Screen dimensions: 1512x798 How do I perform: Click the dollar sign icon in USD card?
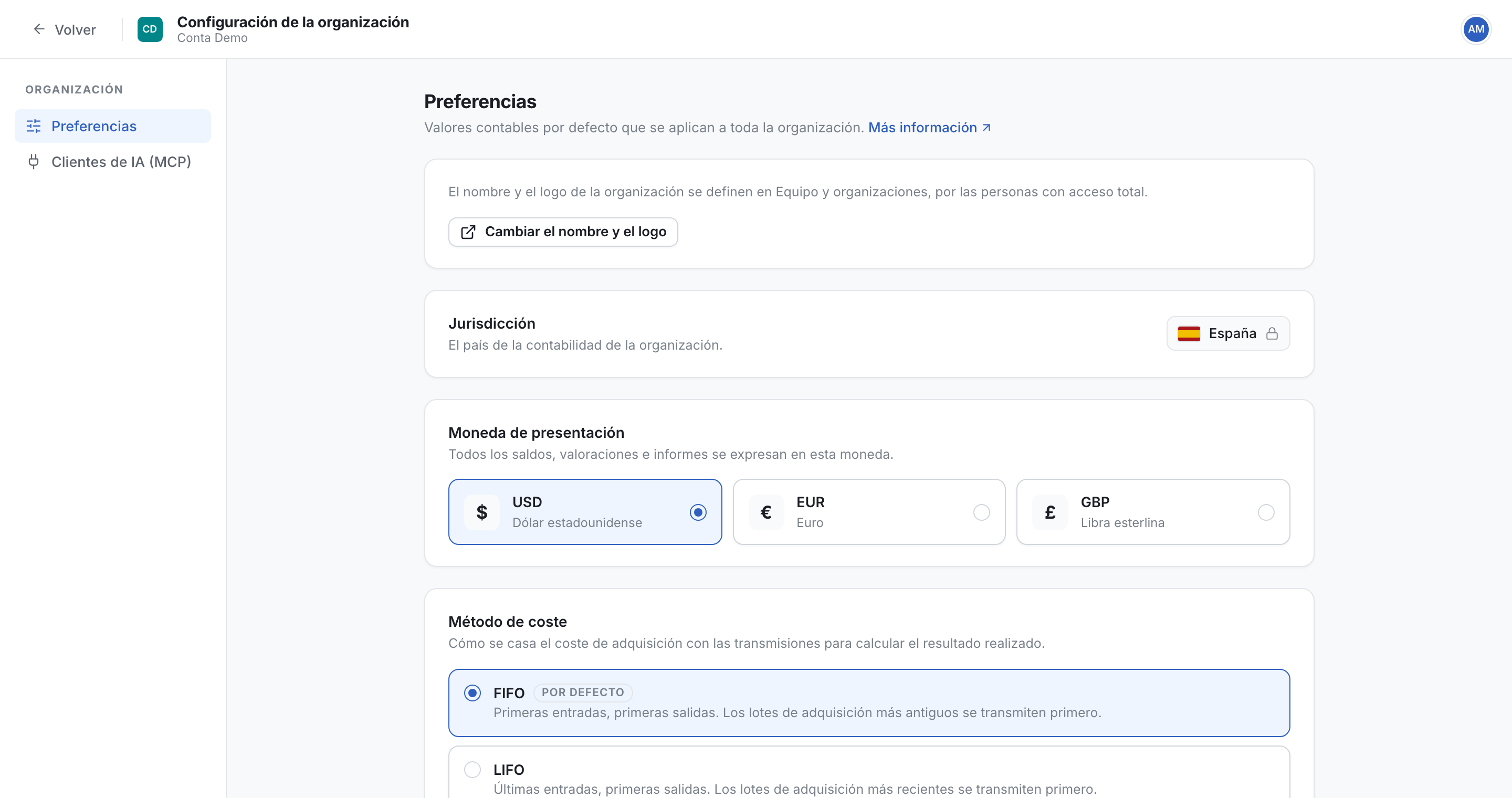pyautogui.click(x=482, y=512)
